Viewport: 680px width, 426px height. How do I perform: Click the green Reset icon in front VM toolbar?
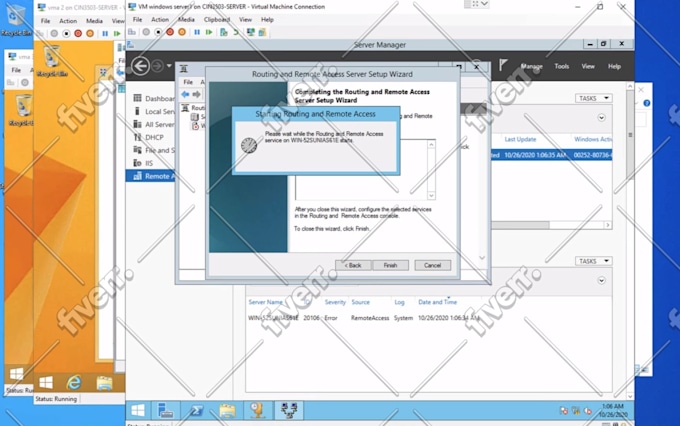pos(209,32)
